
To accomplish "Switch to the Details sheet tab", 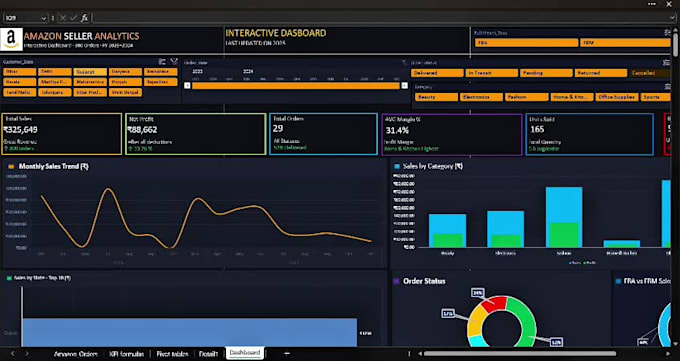I will coord(208,354).
